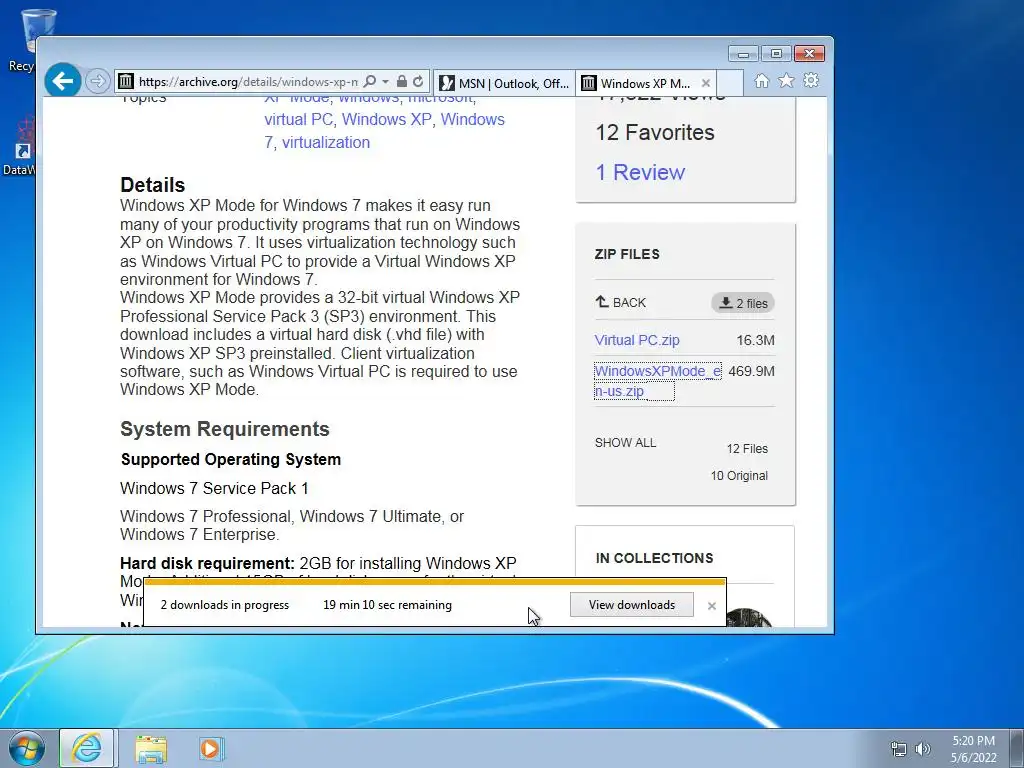Dismiss the download notification bar
This screenshot has height=768, width=1024.
click(712, 606)
